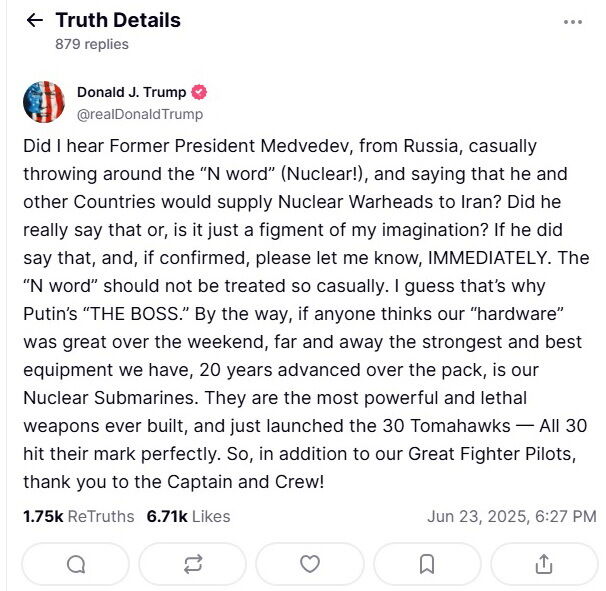Bookmark this Truth post
Screen dimensions: 606x591
(427, 565)
